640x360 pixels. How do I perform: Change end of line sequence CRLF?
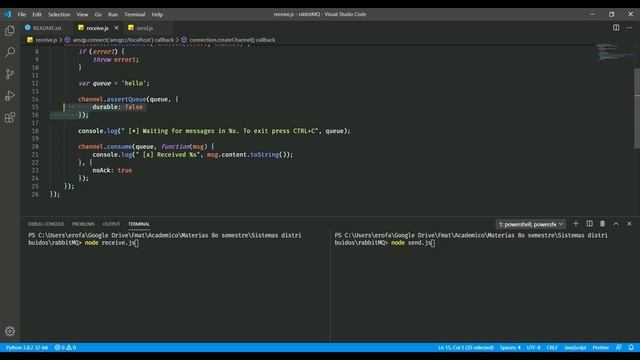click(x=552, y=347)
